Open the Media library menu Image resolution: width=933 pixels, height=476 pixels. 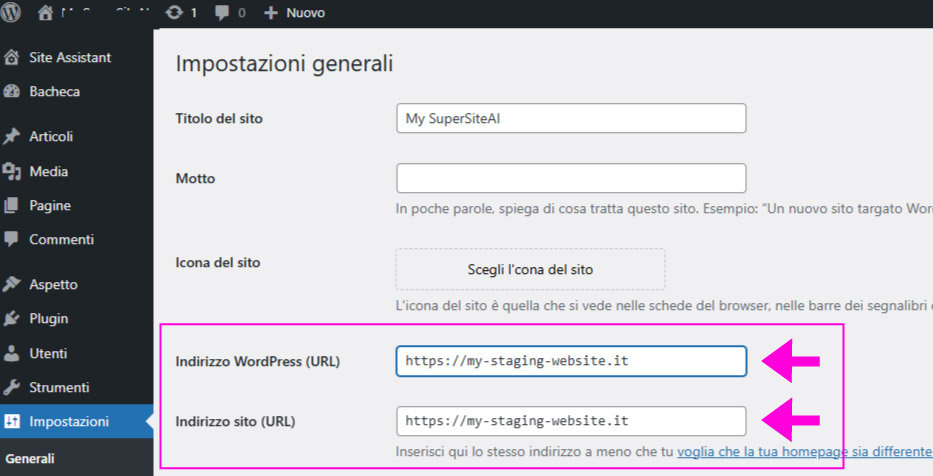click(48, 172)
